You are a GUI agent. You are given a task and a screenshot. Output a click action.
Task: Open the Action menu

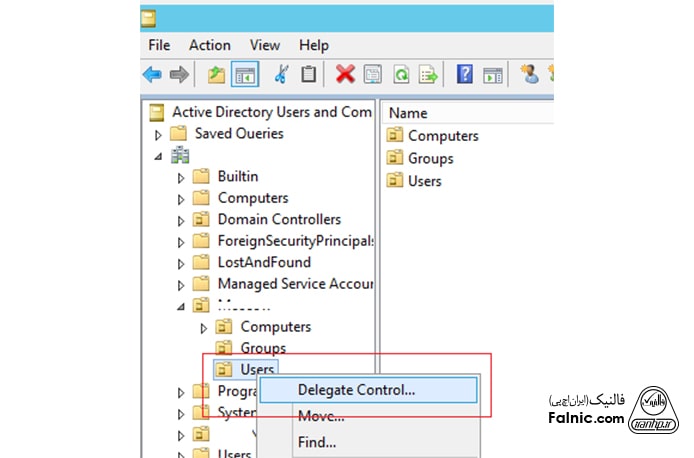pos(209,45)
